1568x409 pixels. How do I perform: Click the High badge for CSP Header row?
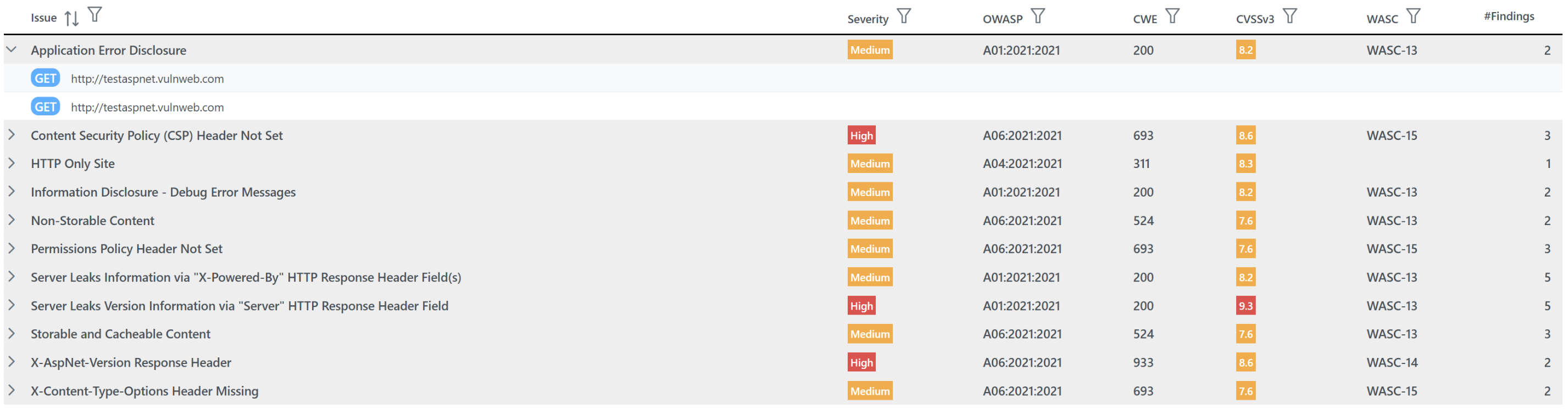(861, 135)
